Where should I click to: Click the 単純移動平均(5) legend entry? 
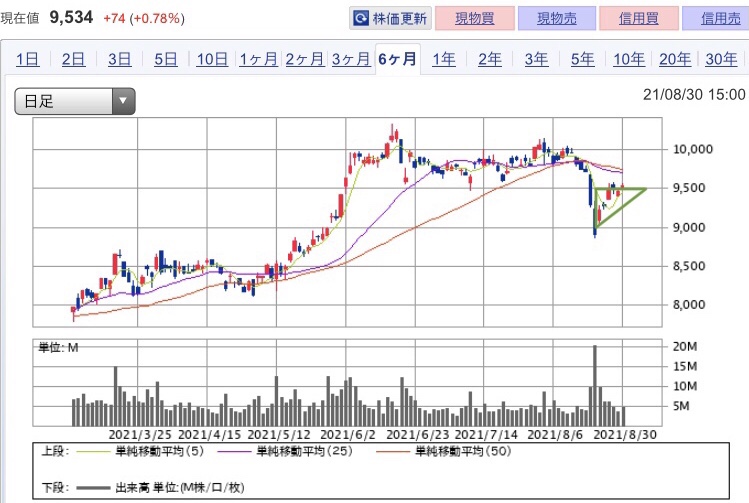coord(140,451)
